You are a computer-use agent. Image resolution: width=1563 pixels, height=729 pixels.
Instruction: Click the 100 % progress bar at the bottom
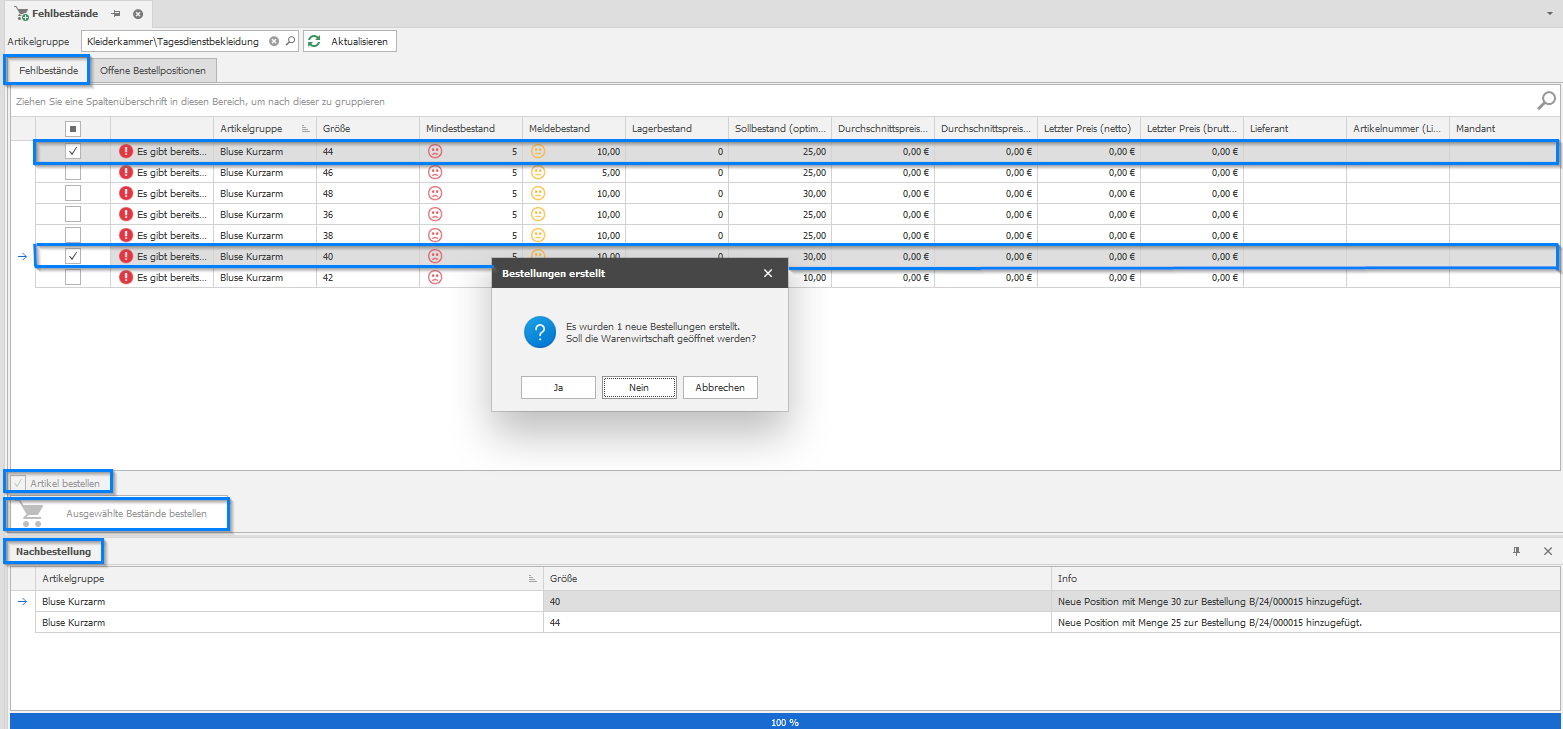(784, 721)
